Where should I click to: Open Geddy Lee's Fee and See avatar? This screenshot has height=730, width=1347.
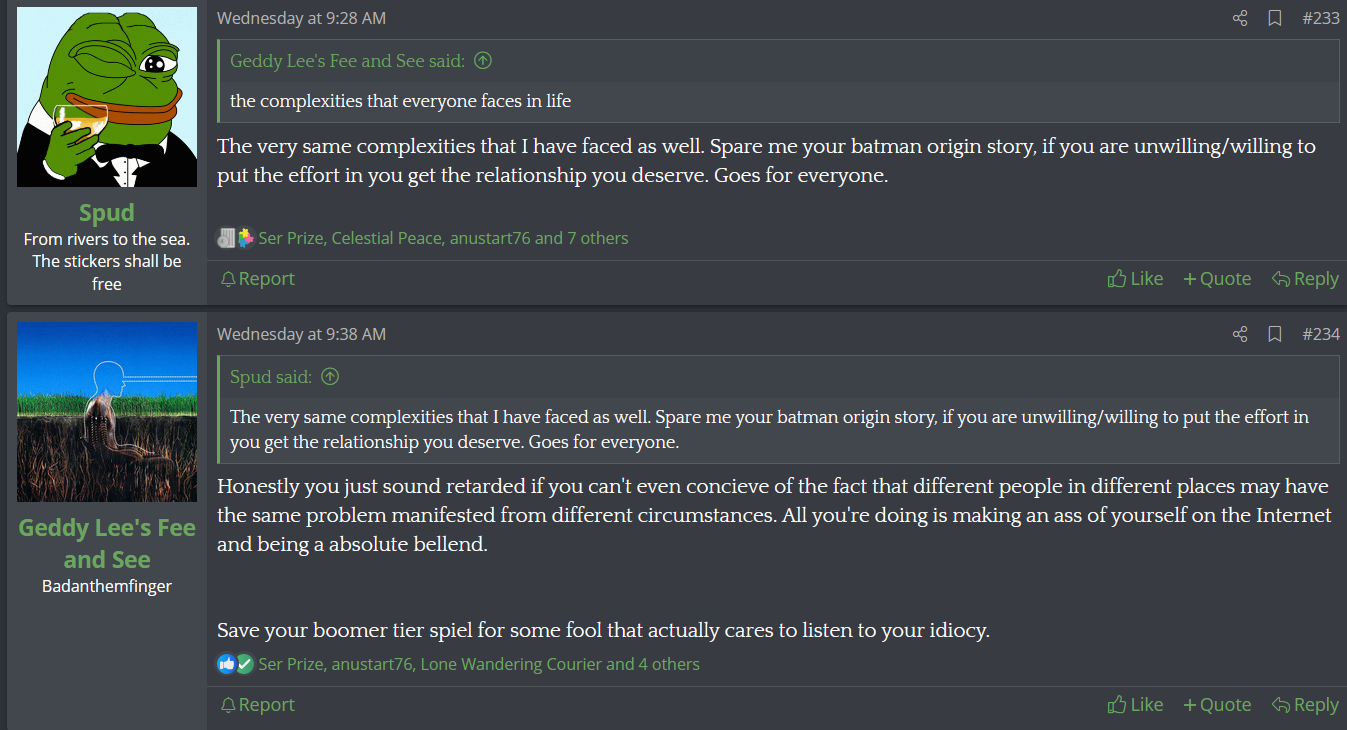click(x=107, y=412)
